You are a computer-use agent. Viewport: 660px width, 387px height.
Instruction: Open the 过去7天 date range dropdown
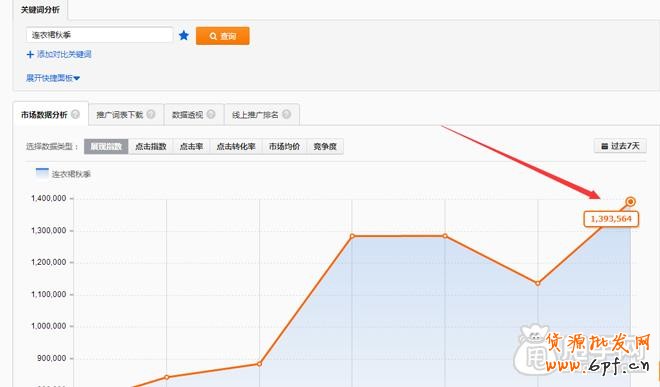[x=620, y=146]
